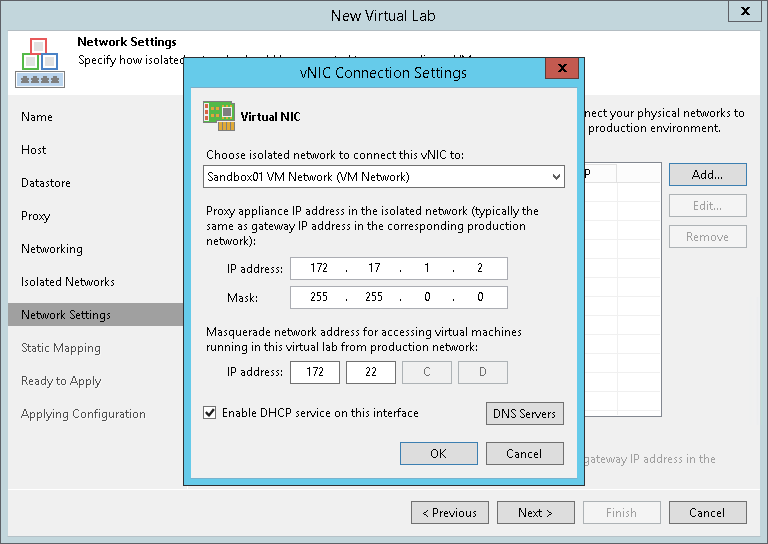Close the vNIC Connection Settings dialog
Image resolution: width=768 pixels, height=544 pixels.
[x=564, y=69]
